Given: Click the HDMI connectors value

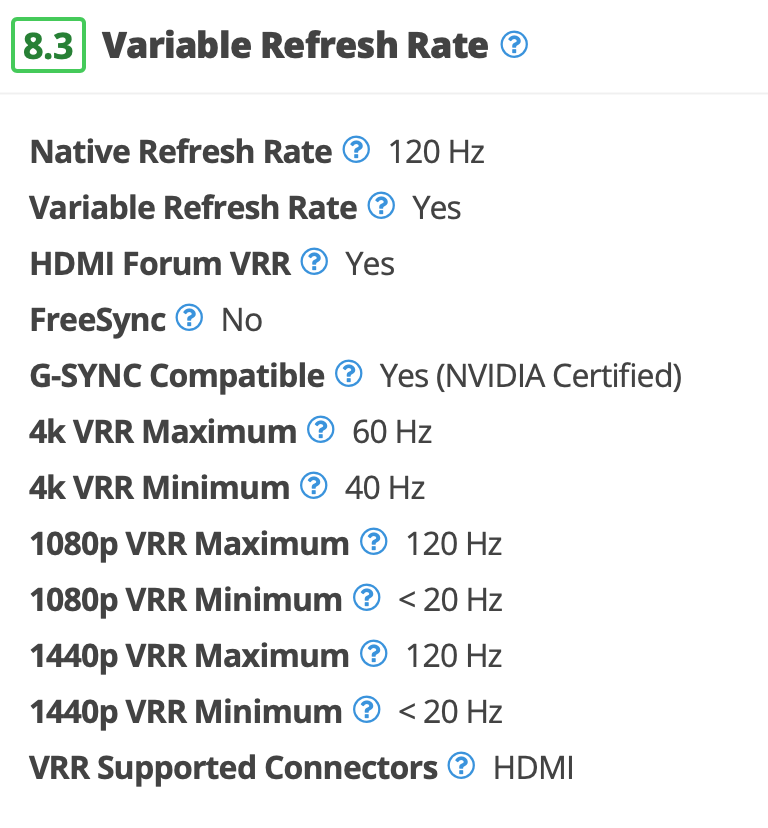Looking at the screenshot, I should coord(533,768).
